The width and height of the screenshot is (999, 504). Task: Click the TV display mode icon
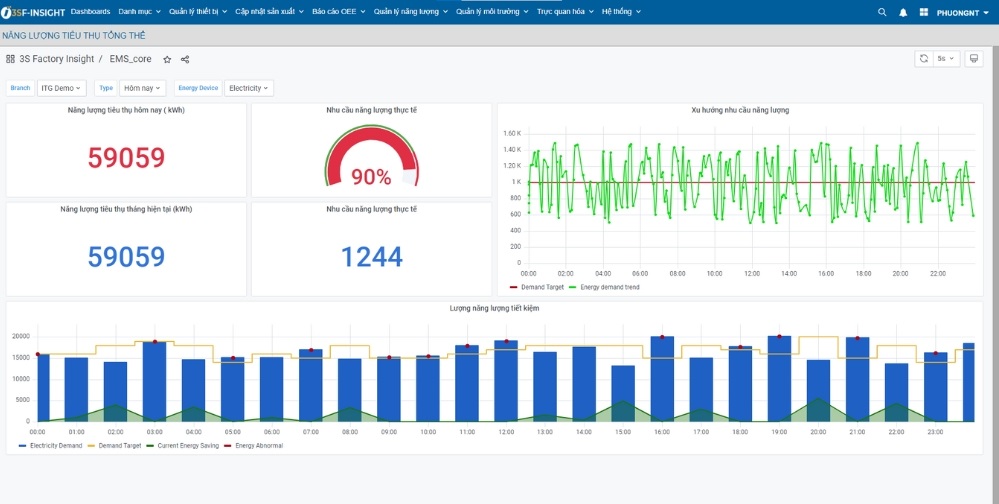[x=974, y=59]
